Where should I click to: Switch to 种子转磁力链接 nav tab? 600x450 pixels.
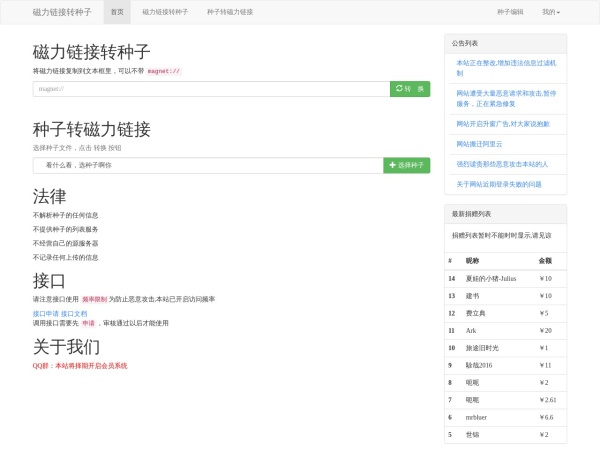click(x=230, y=12)
